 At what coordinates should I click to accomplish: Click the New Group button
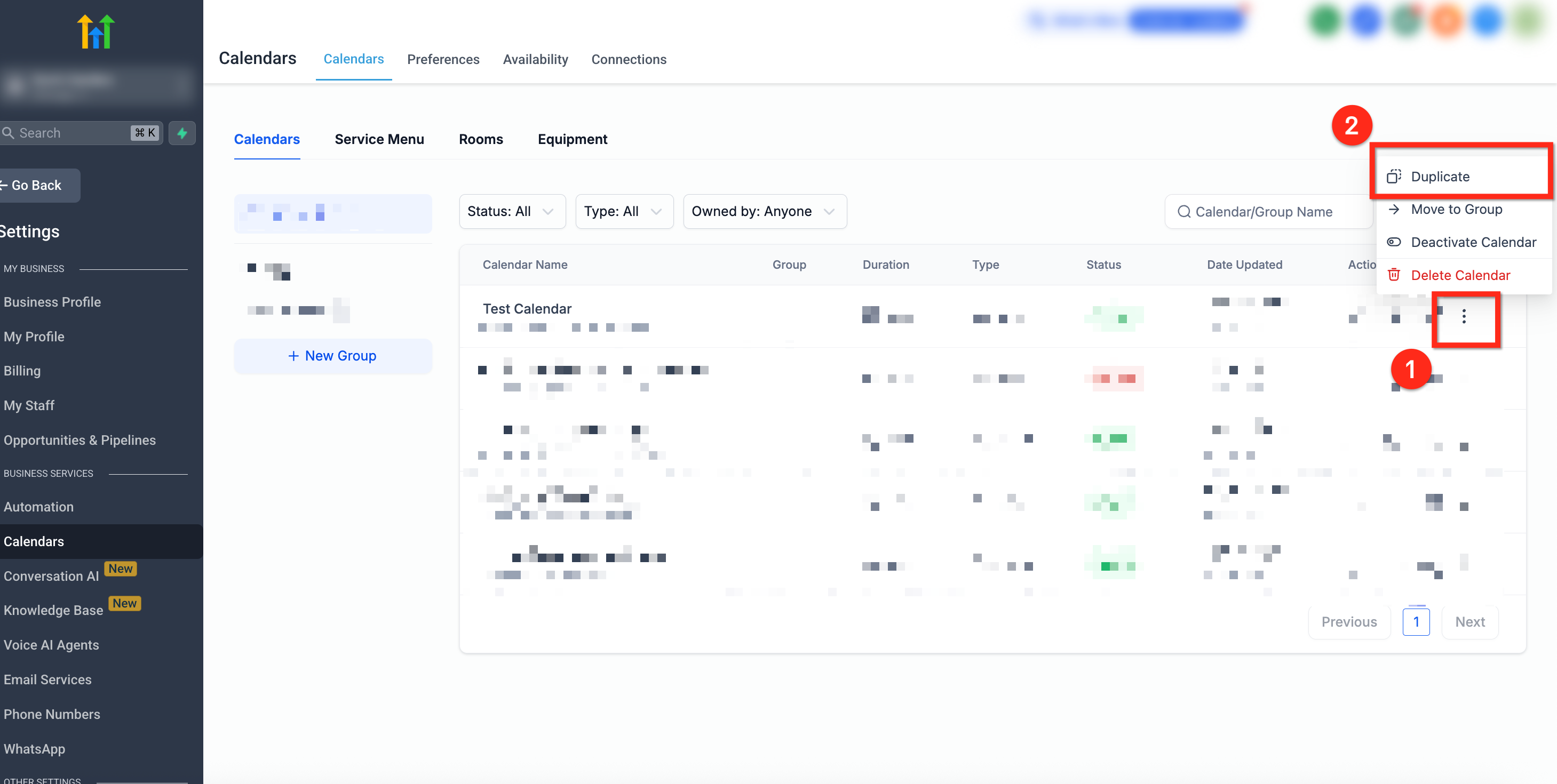pos(332,356)
